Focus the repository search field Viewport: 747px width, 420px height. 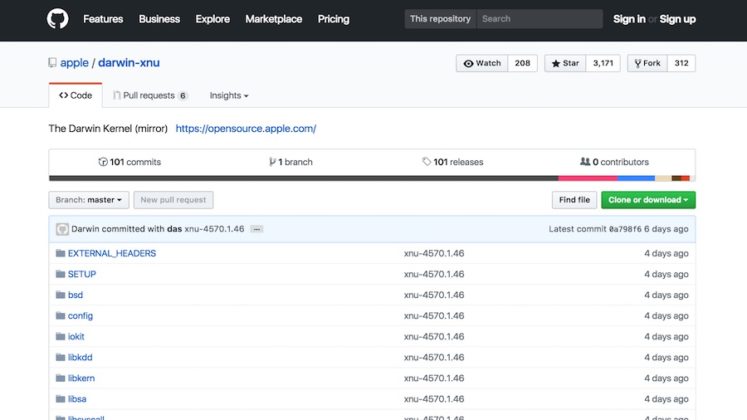[x=538, y=19]
